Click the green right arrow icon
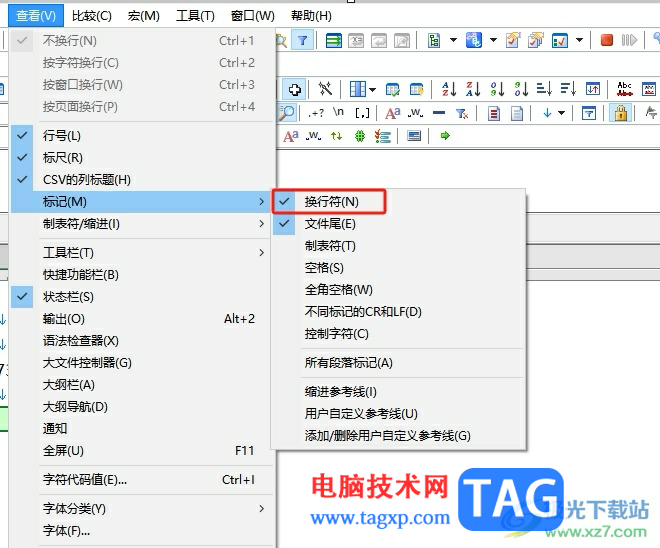Image resolution: width=660 pixels, height=548 pixels. tap(445, 136)
